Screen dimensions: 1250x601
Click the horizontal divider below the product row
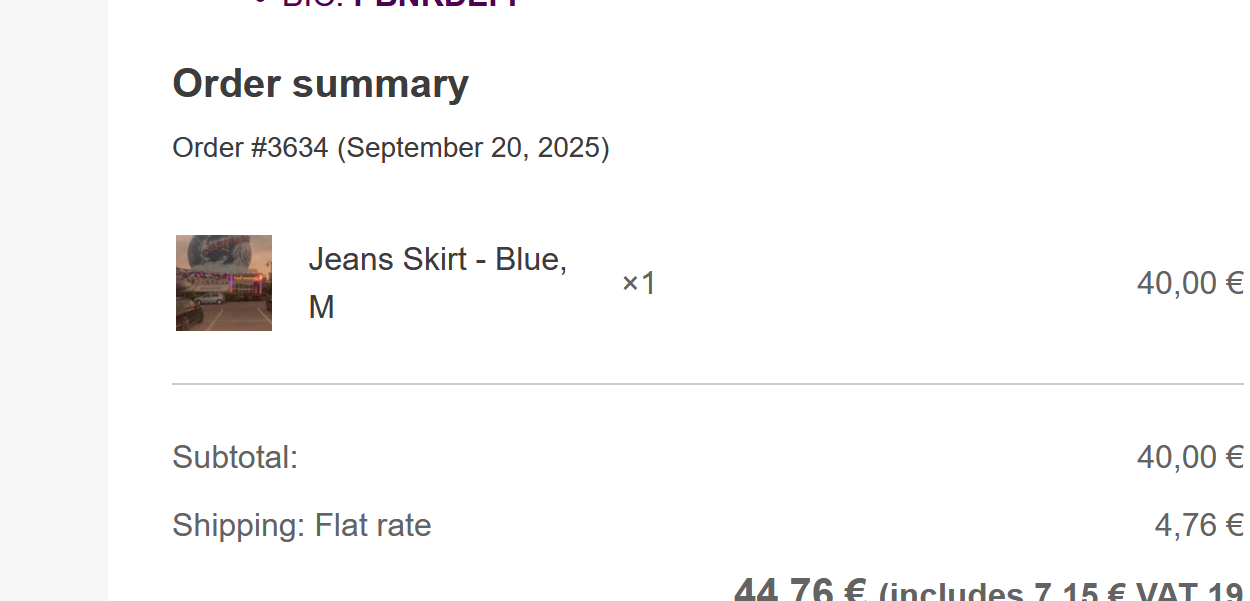pyautogui.click(x=707, y=384)
